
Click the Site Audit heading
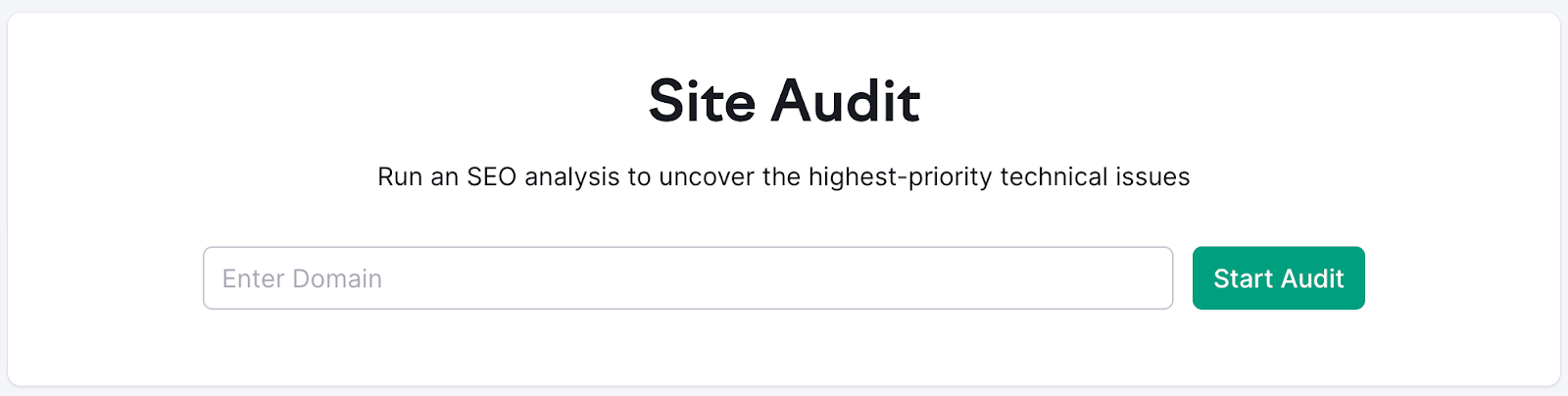[784, 101]
